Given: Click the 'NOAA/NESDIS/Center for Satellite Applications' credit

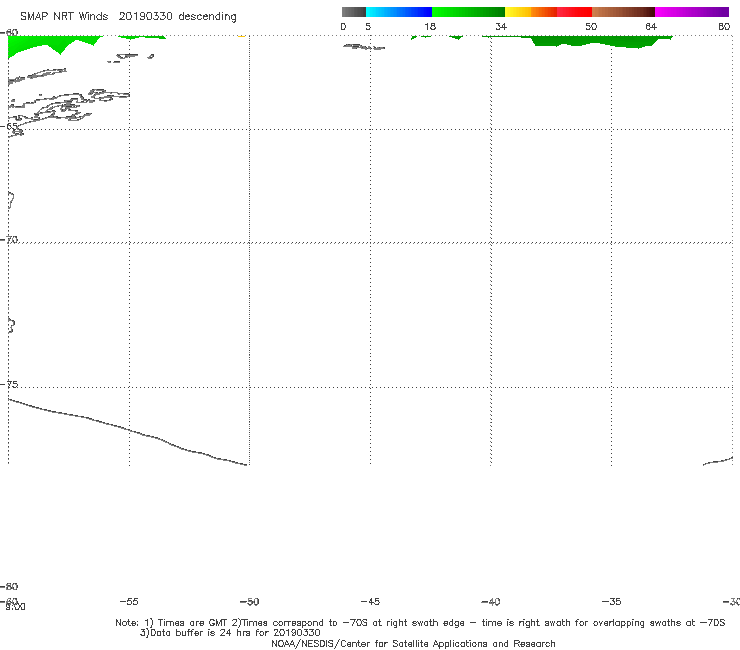Looking at the screenshot, I should (413, 643).
